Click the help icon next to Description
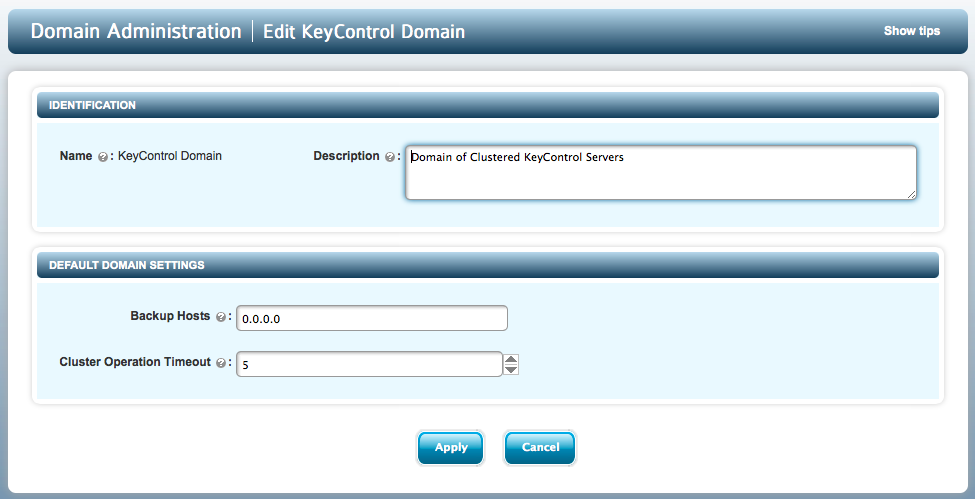 [390, 157]
